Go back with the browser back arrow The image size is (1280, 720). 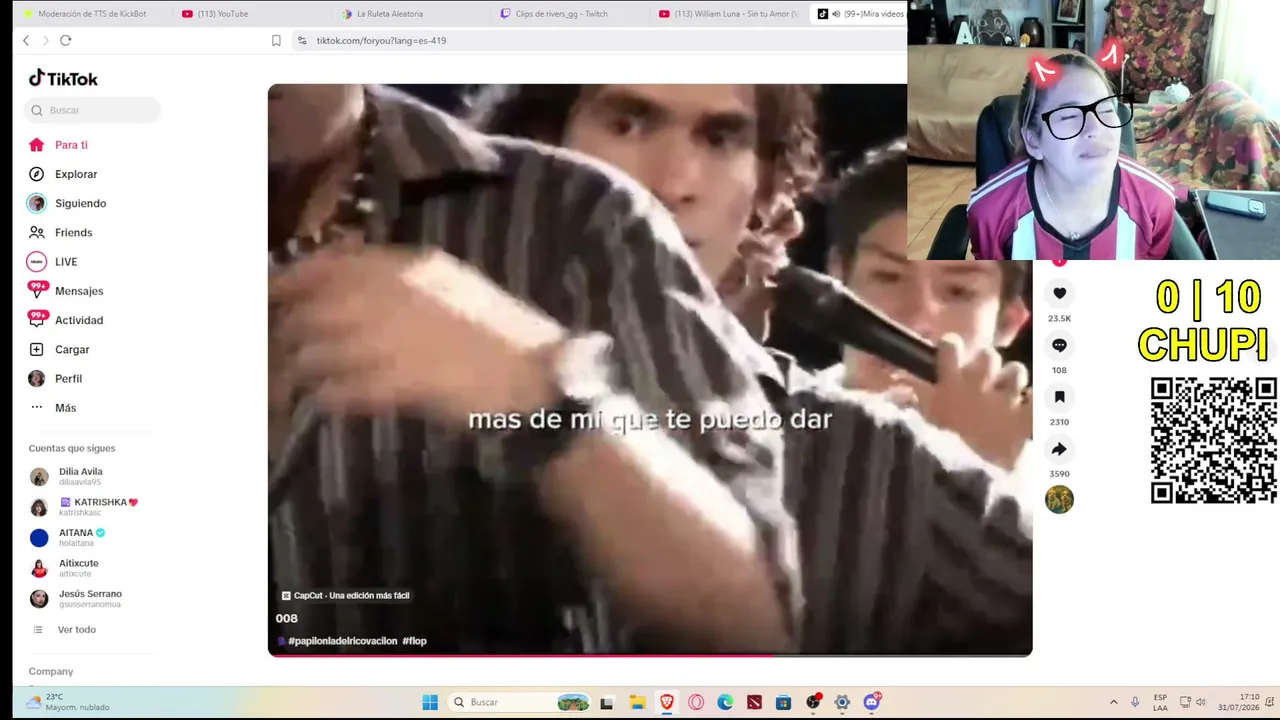pyautogui.click(x=26, y=40)
